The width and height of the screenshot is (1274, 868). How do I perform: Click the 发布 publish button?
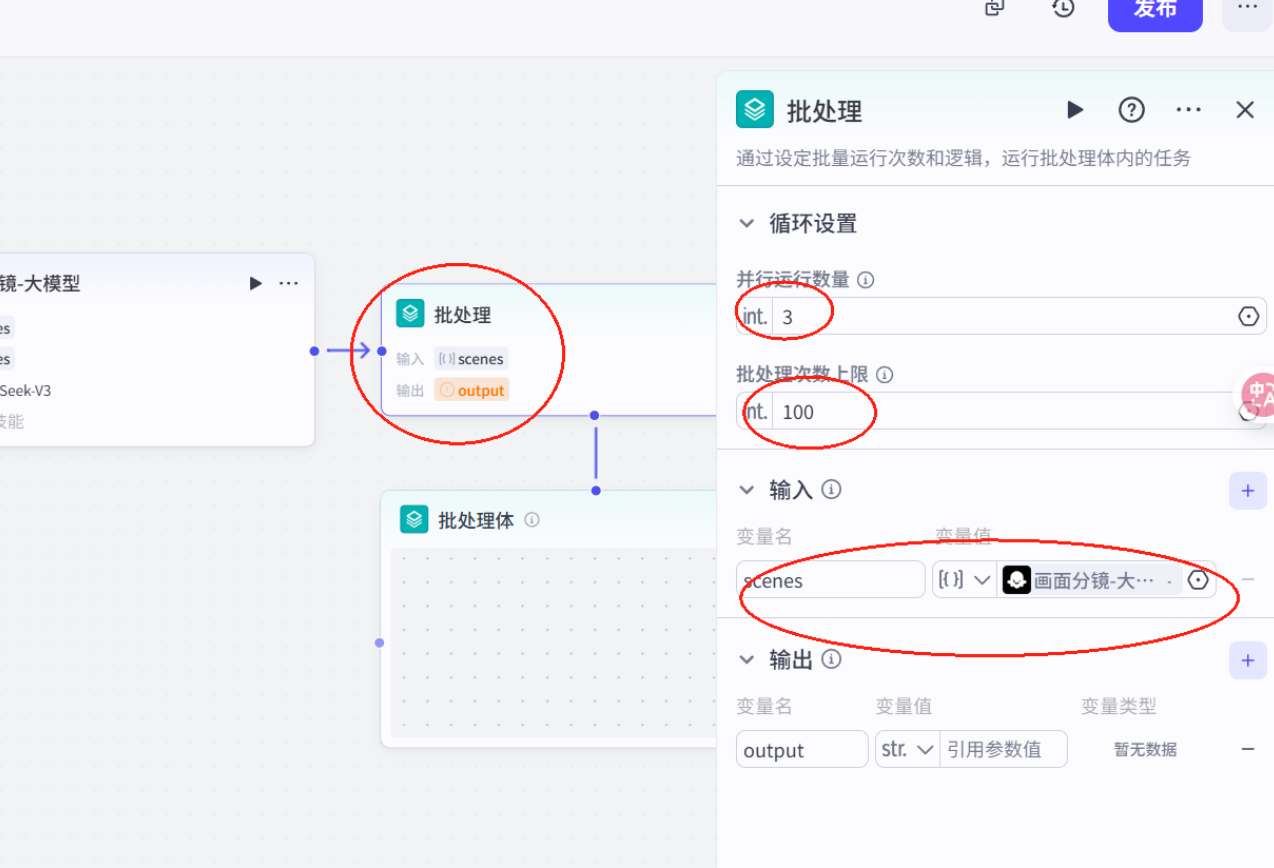(x=1154, y=10)
